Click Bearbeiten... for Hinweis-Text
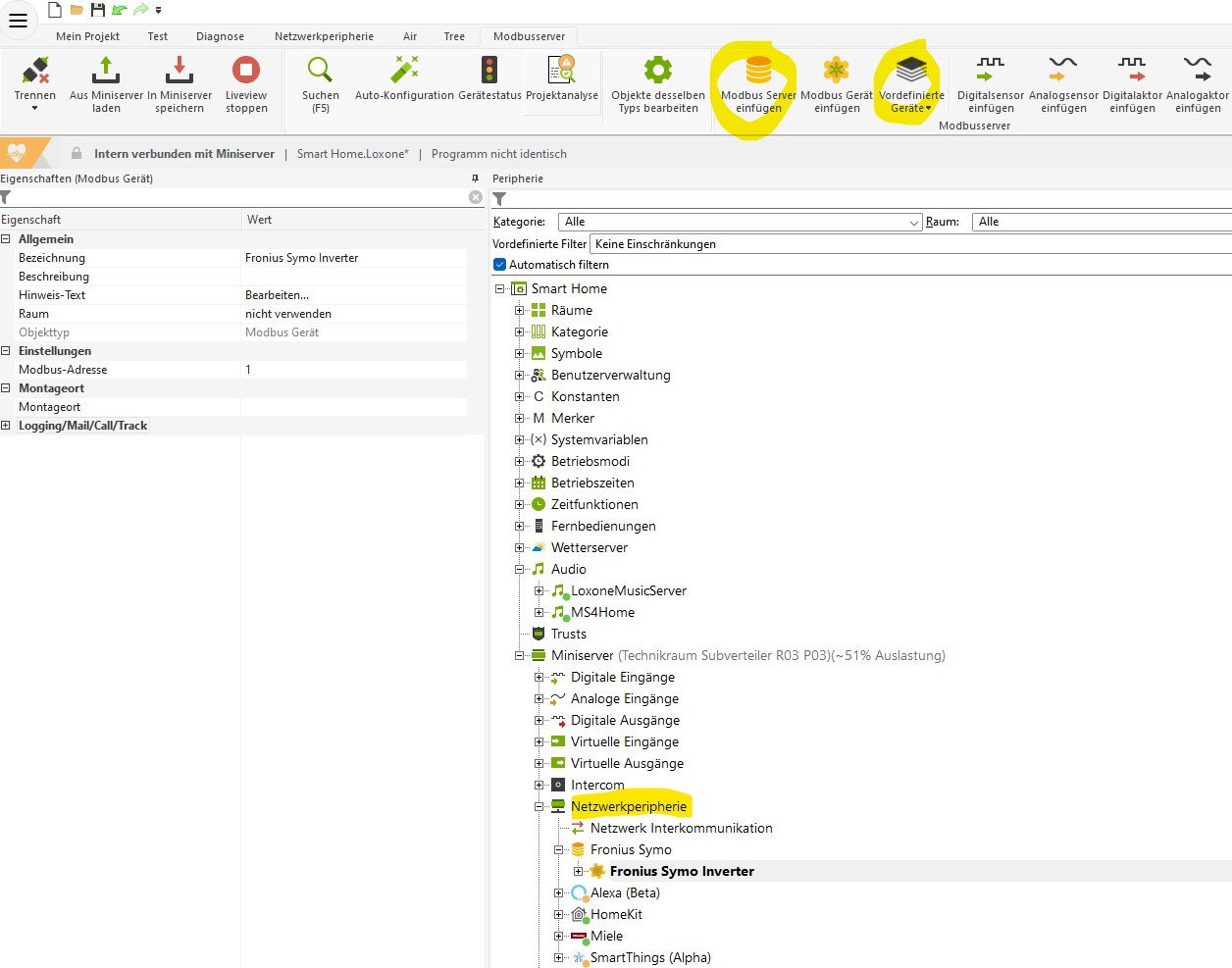The width and height of the screenshot is (1232, 968). tap(277, 295)
